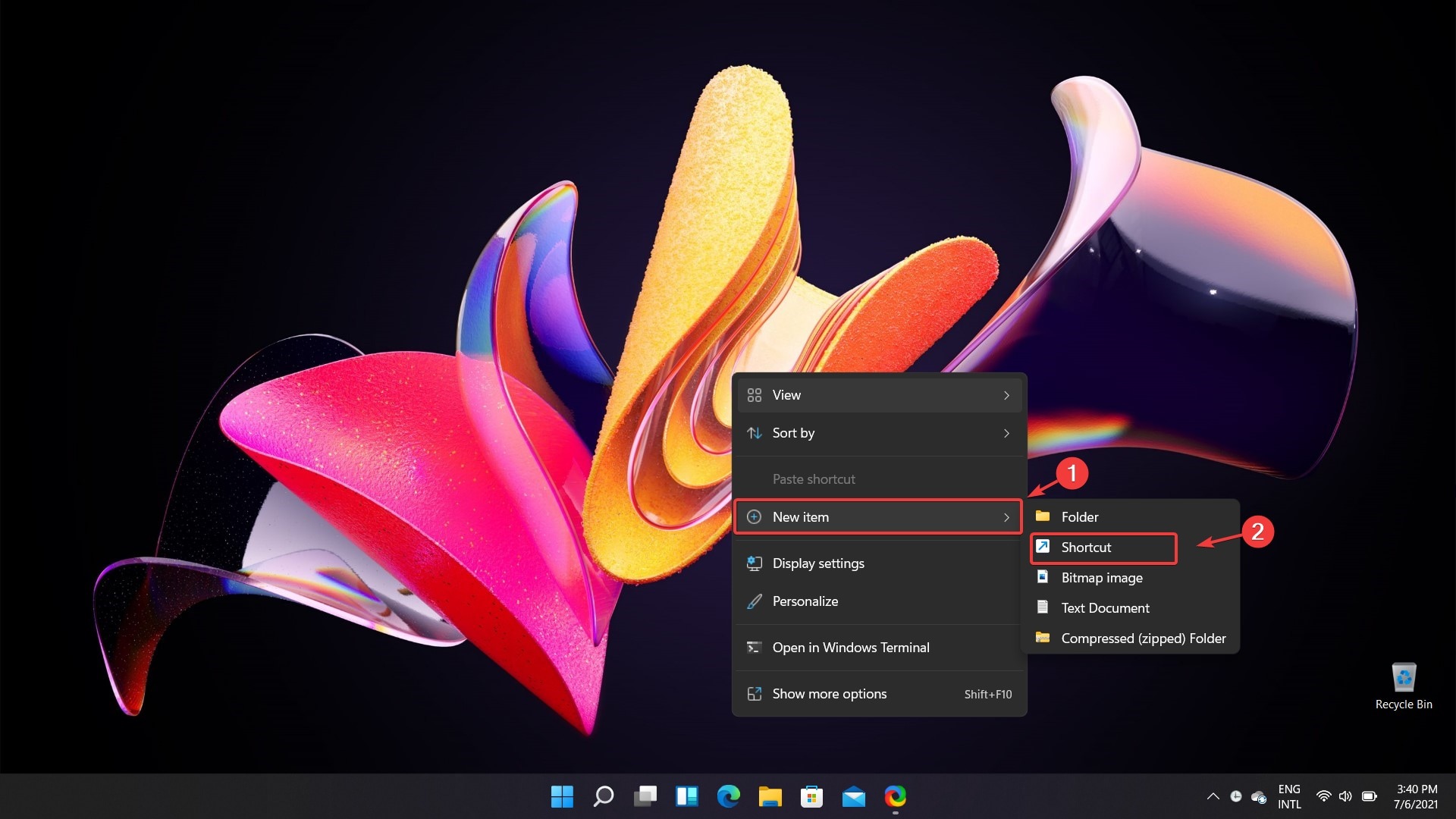Click the ENG INTL language indicator
The image size is (1456, 819).
tap(1290, 796)
